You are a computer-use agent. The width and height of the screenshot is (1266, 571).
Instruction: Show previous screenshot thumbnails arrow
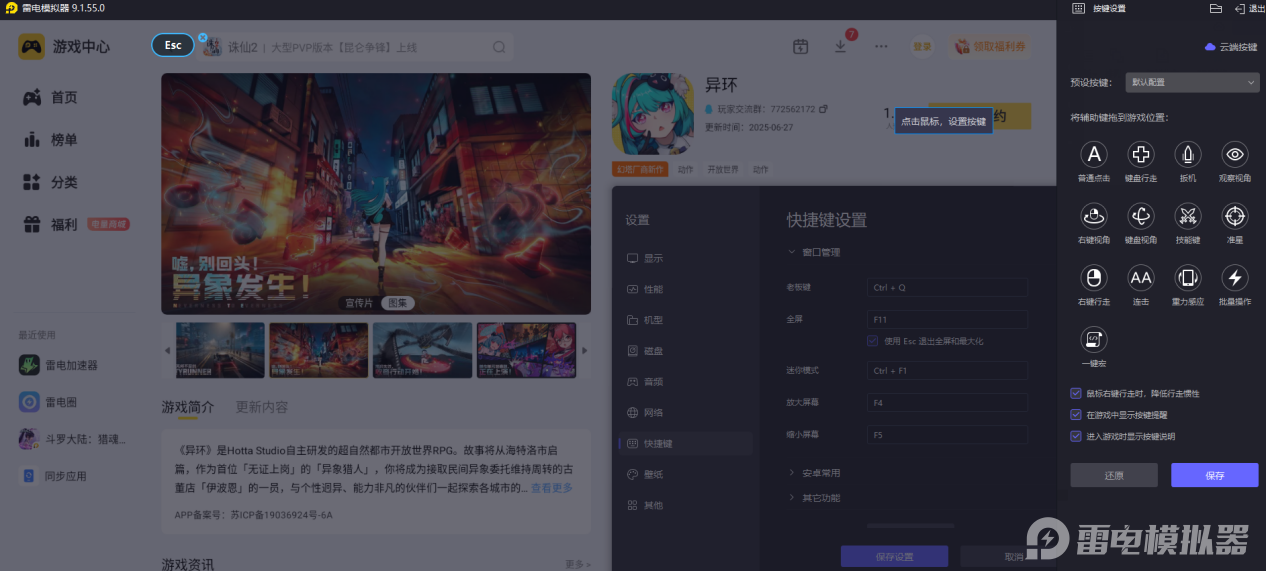[167, 350]
